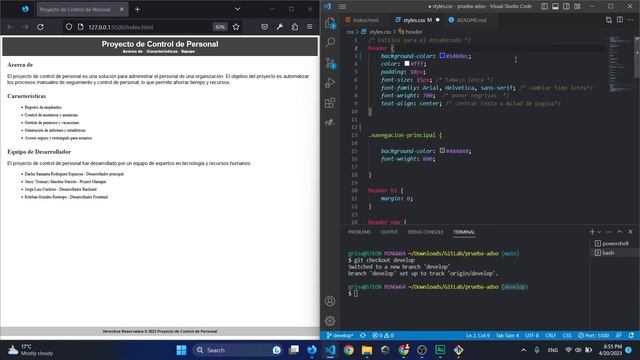The width and height of the screenshot is (640, 360).
Task: Open Firefox developer tools wrench icon
Action: pyautogui.click(x=280, y=27)
